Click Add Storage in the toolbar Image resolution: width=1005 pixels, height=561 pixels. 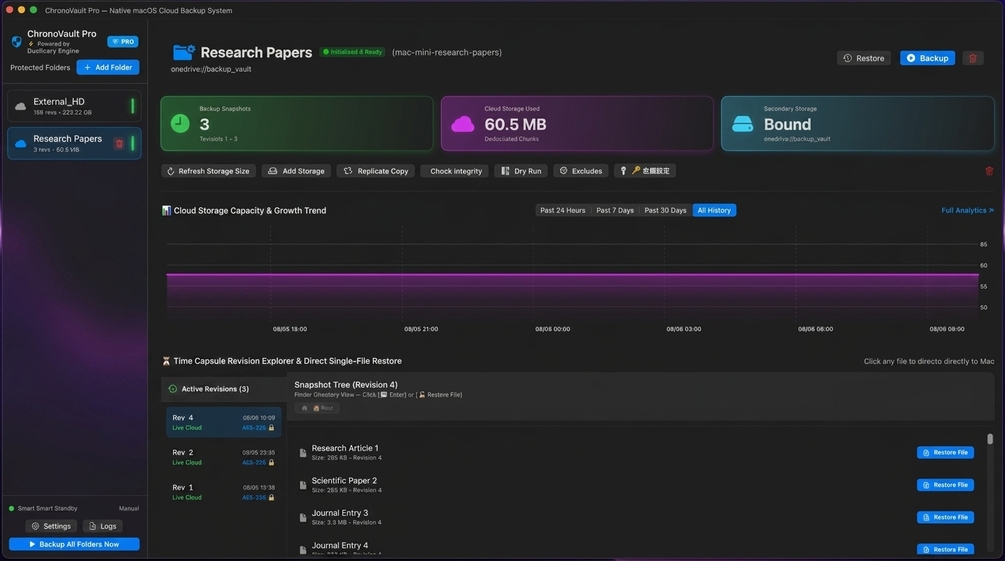point(296,171)
